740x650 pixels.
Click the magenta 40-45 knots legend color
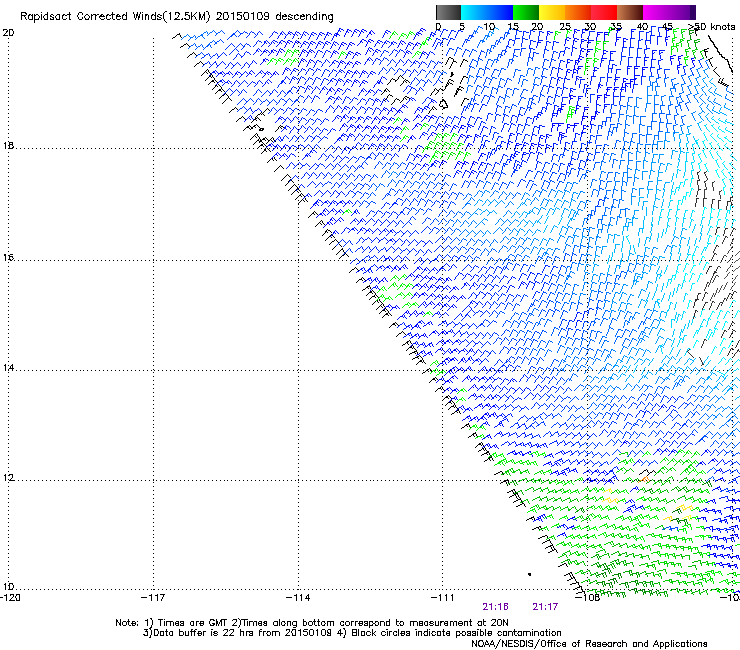(x=656, y=12)
